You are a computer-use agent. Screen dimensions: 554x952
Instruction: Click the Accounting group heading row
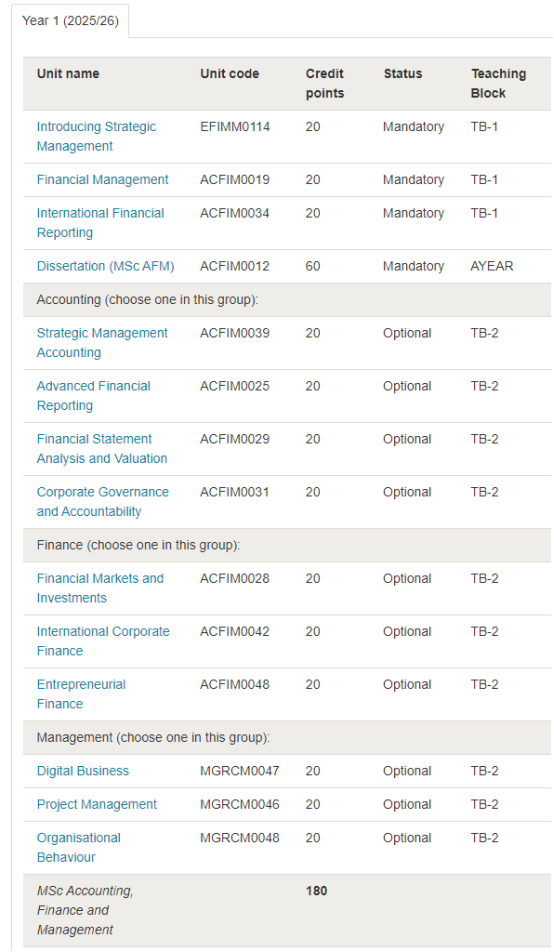tap(287, 300)
